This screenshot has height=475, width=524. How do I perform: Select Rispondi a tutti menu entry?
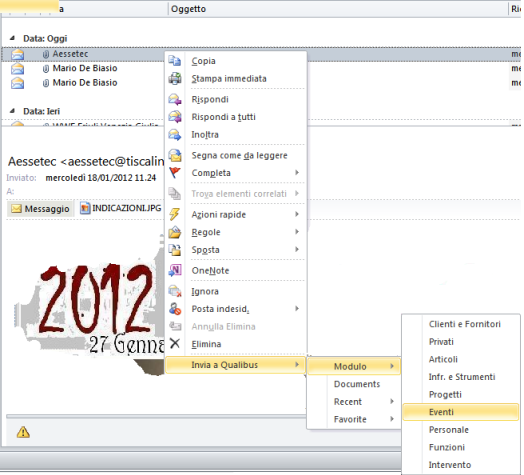coord(236,117)
